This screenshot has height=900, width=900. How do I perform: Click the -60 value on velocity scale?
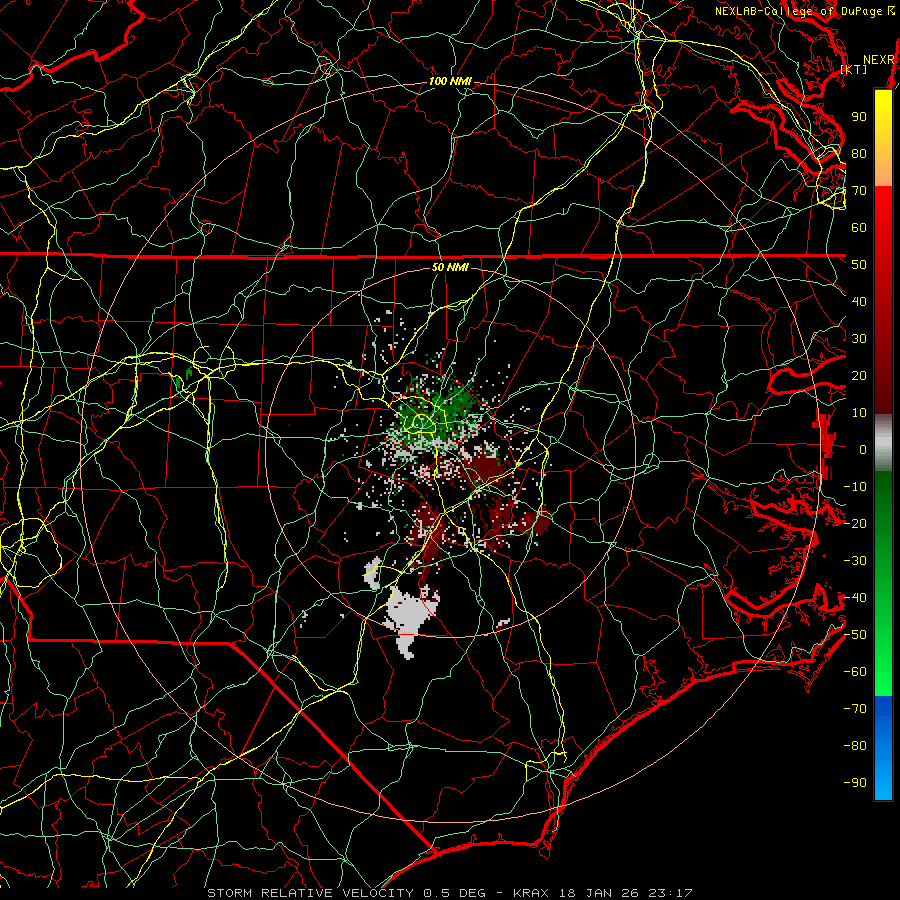[855, 672]
